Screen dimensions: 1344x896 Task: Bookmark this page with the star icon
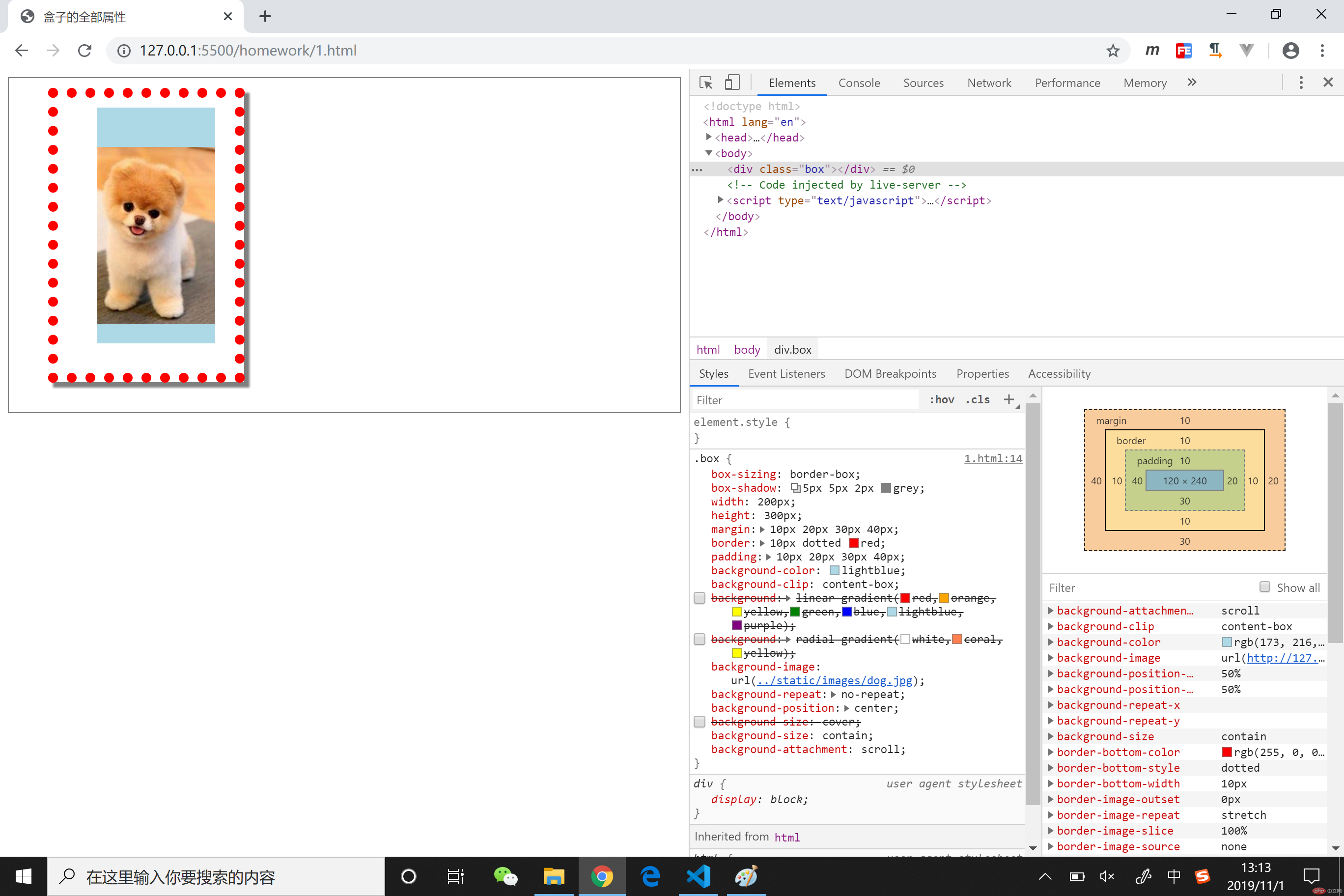pos(1113,51)
